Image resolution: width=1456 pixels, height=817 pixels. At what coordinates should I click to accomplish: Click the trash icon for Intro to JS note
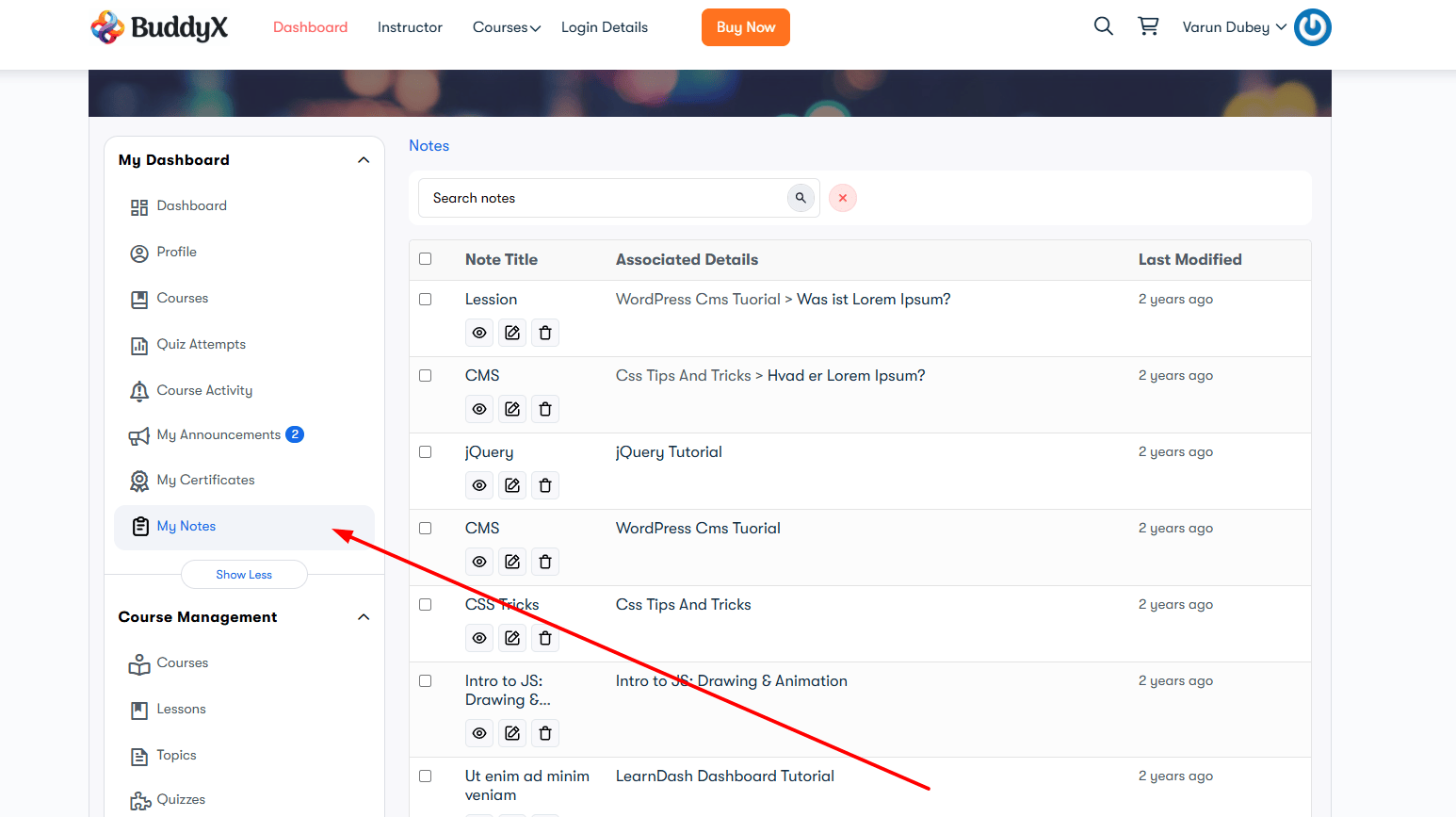pos(545,733)
